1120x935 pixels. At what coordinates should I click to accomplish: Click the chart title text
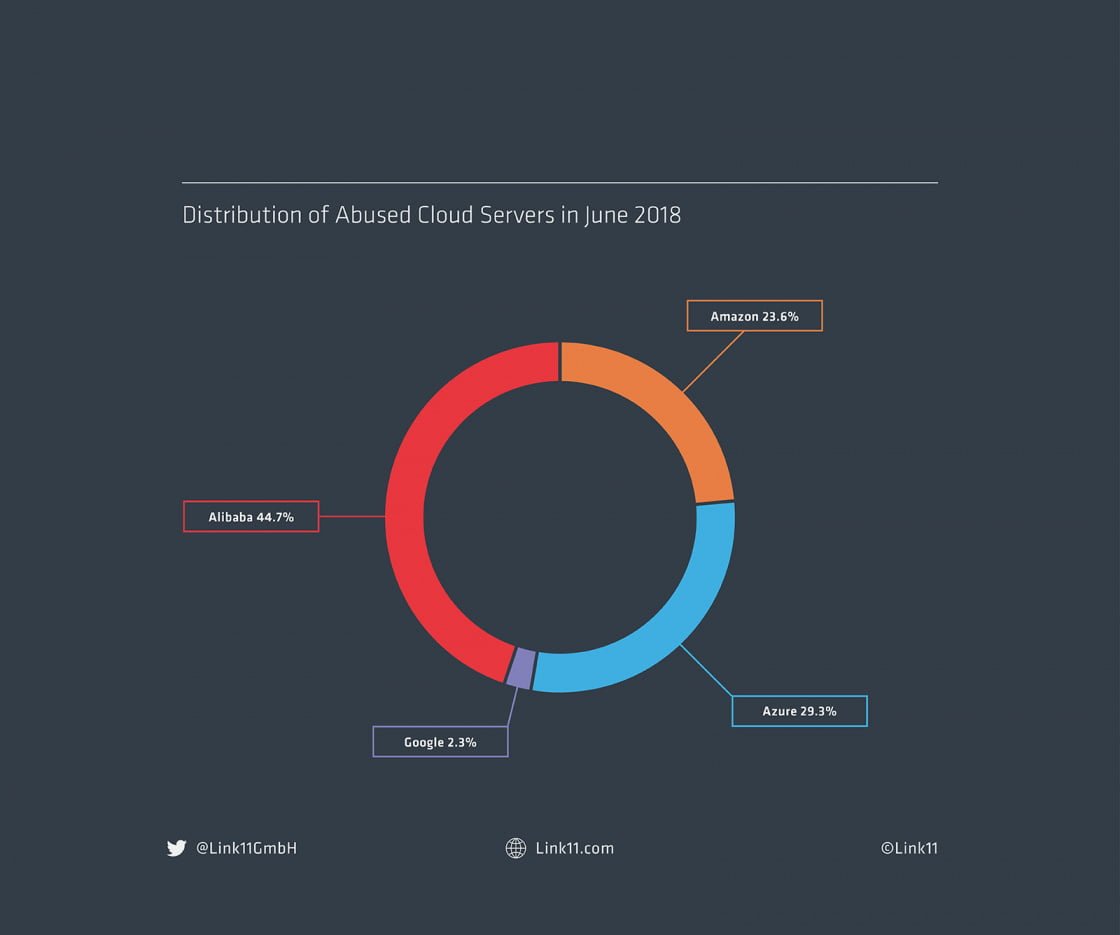[432, 215]
